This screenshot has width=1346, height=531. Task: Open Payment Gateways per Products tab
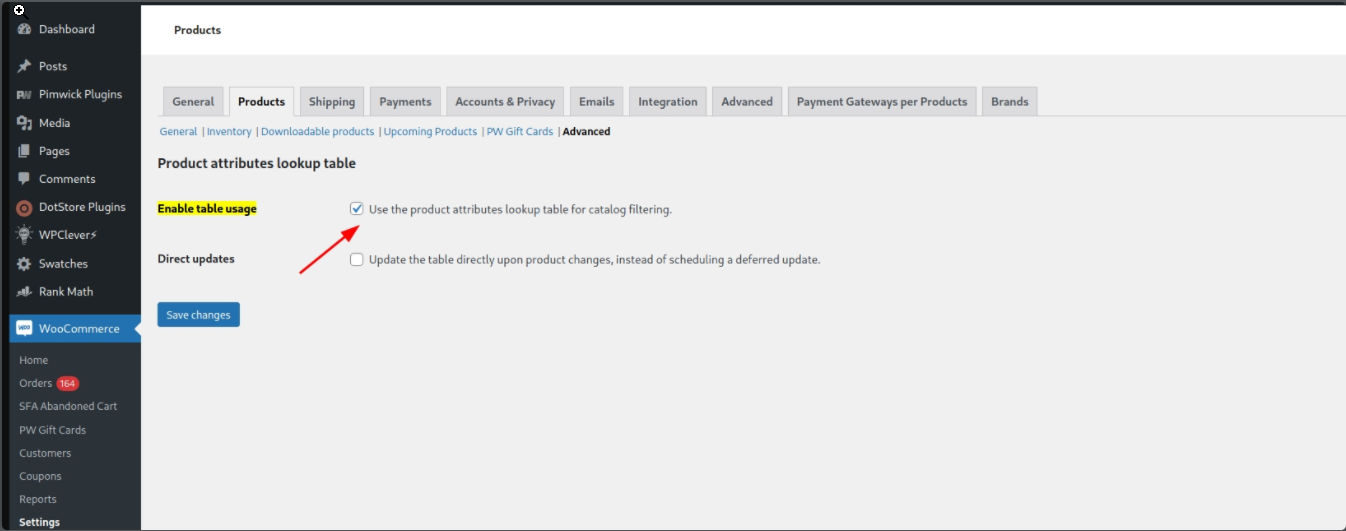882,101
